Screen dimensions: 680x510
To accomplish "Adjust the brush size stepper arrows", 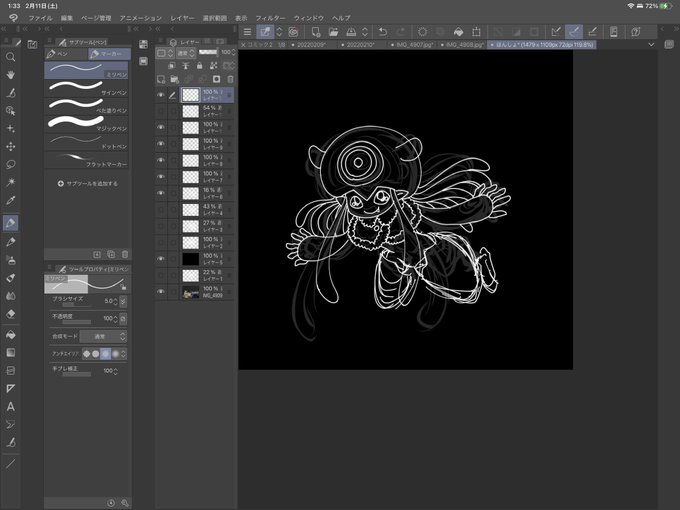I will [x=115, y=301].
